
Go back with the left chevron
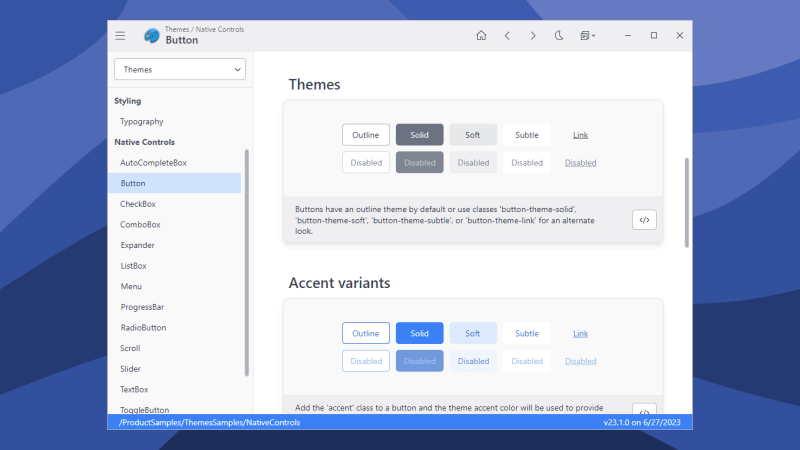507,36
